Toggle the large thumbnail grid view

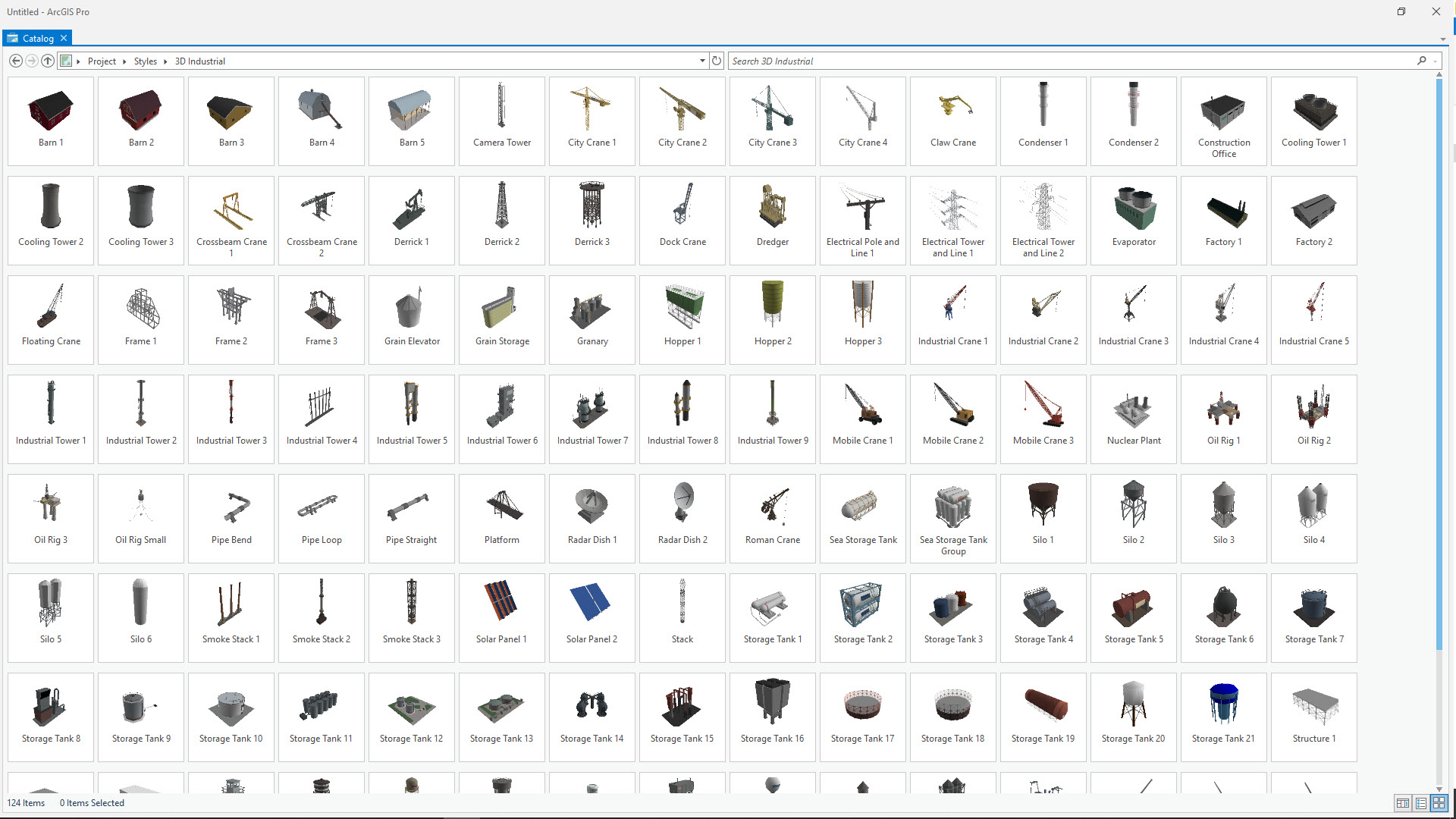[1439, 802]
